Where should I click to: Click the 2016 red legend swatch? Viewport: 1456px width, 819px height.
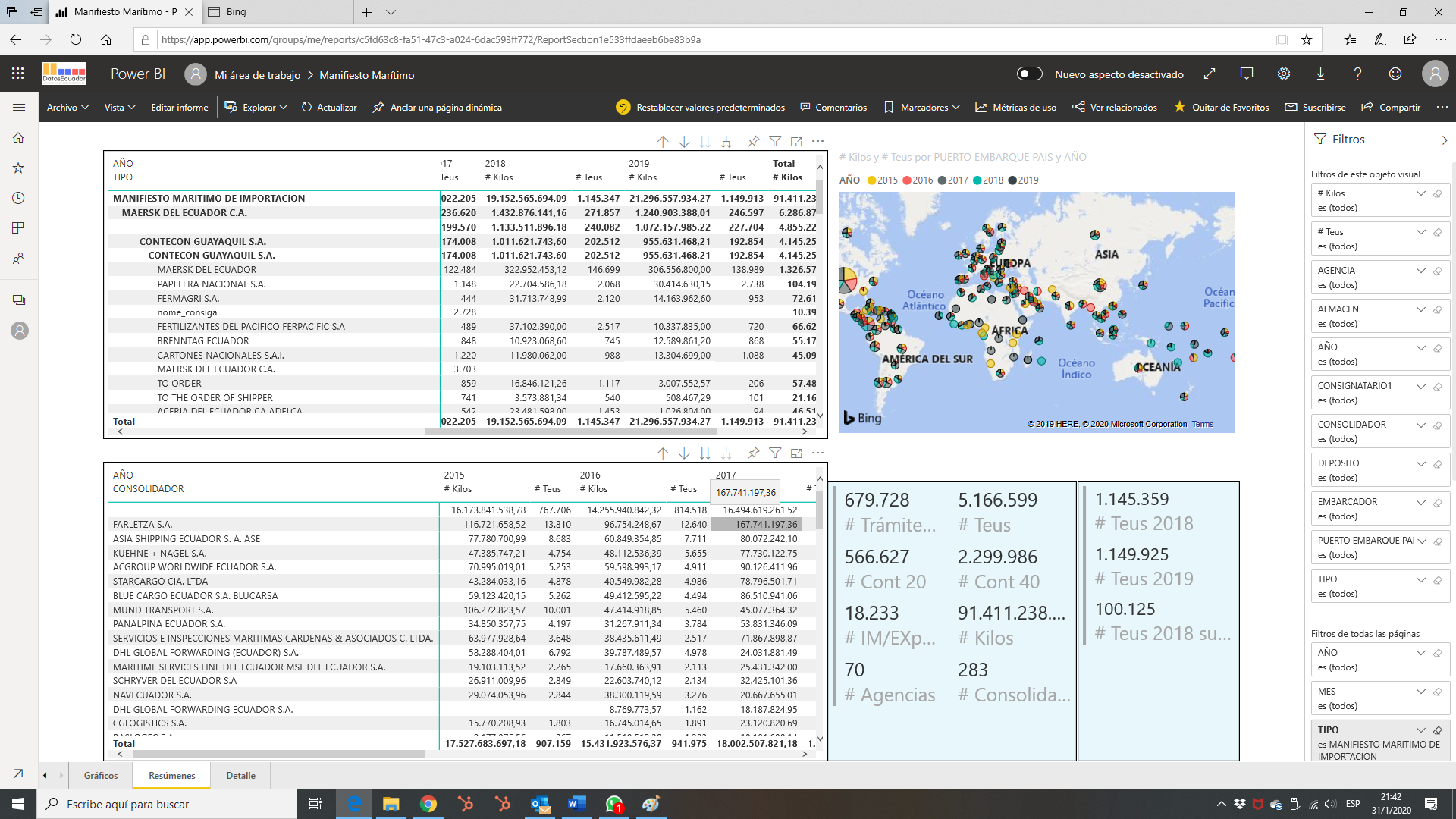(x=907, y=180)
